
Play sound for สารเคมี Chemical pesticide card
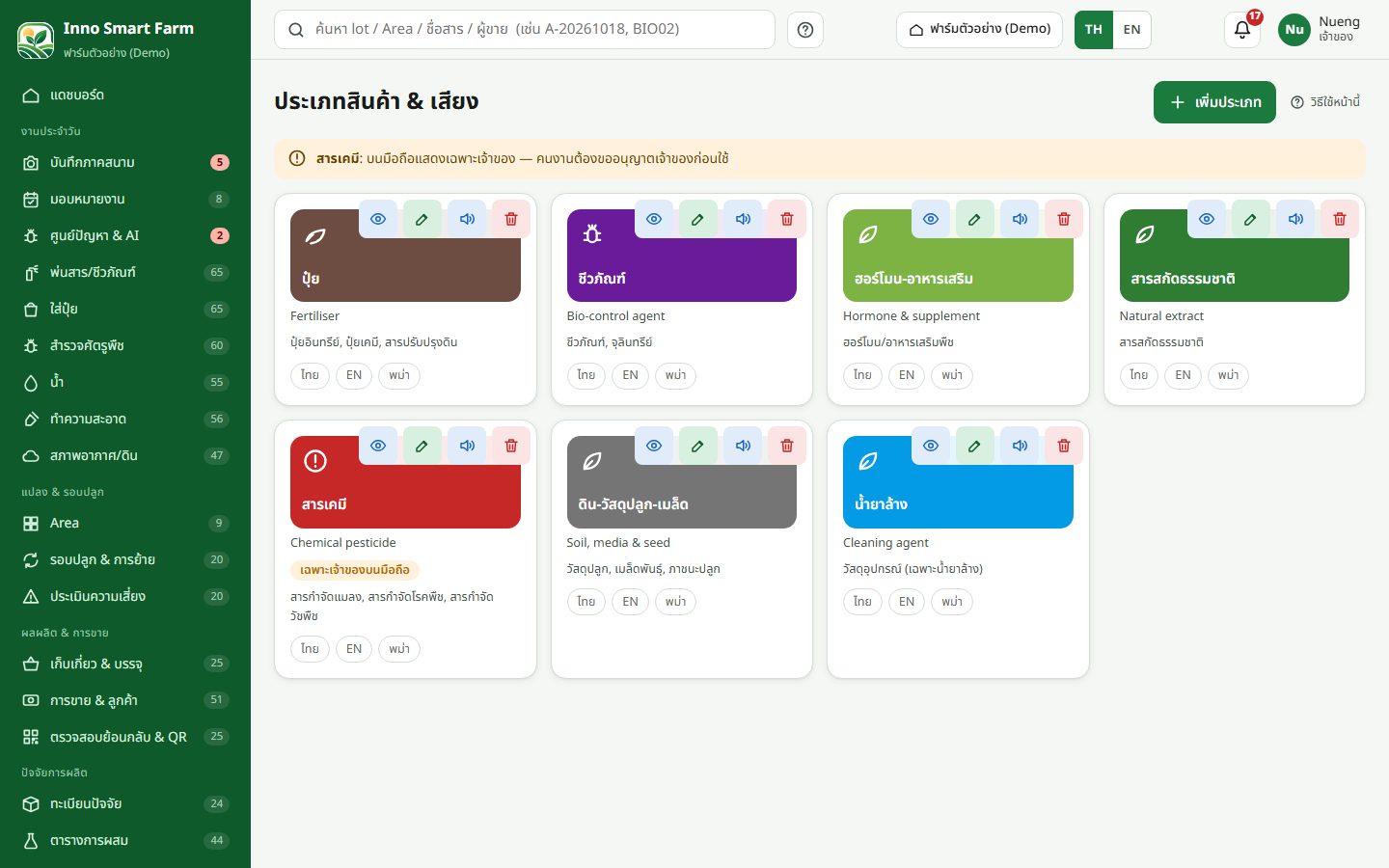point(467,446)
